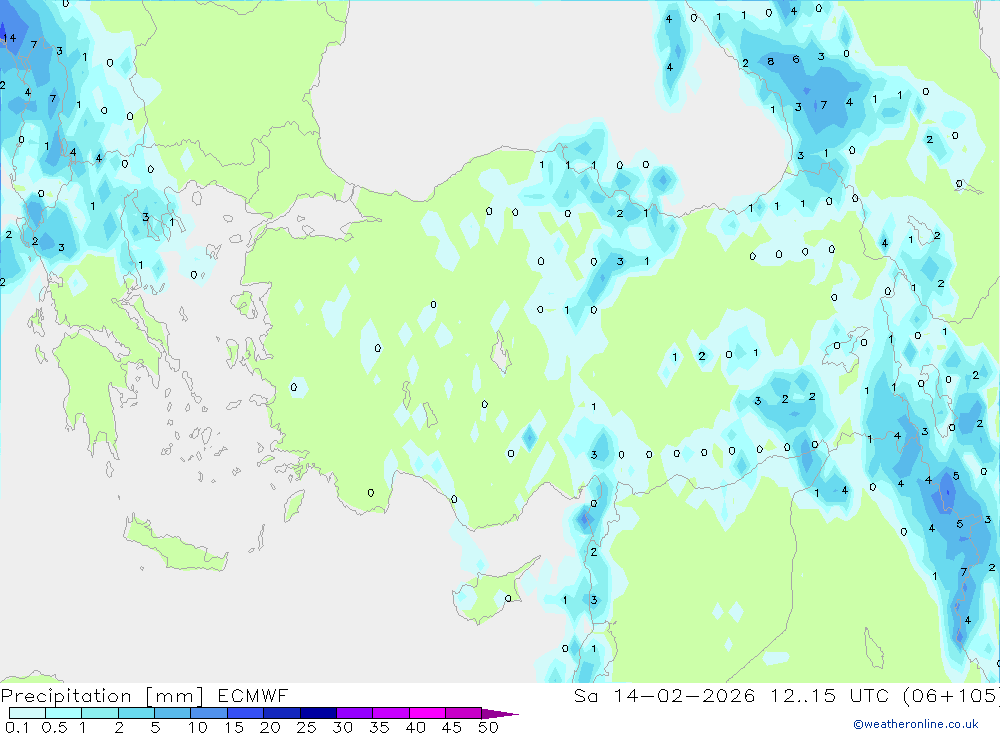
Task: Click the "12..15 UTC" time text
Action: [x=829, y=696]
